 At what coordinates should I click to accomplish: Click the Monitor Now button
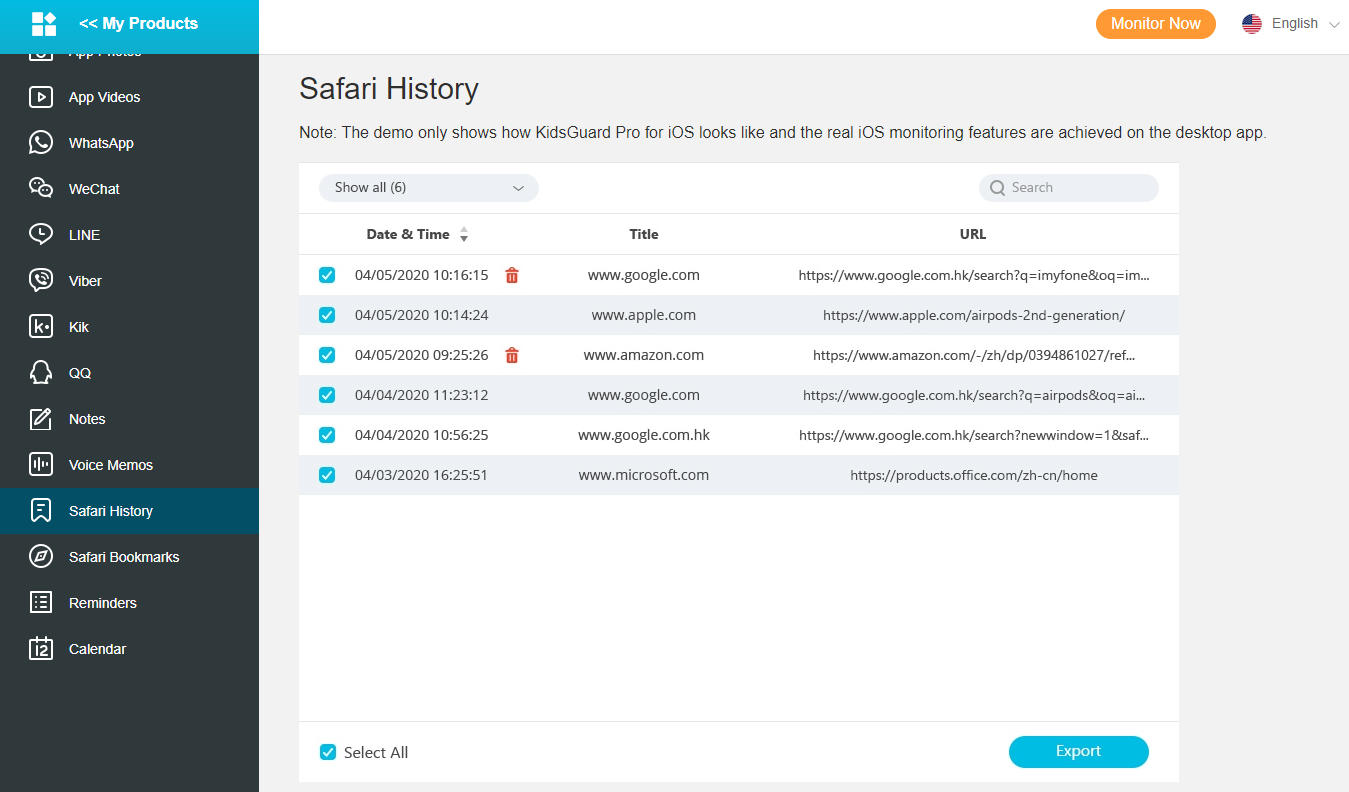1155,24
